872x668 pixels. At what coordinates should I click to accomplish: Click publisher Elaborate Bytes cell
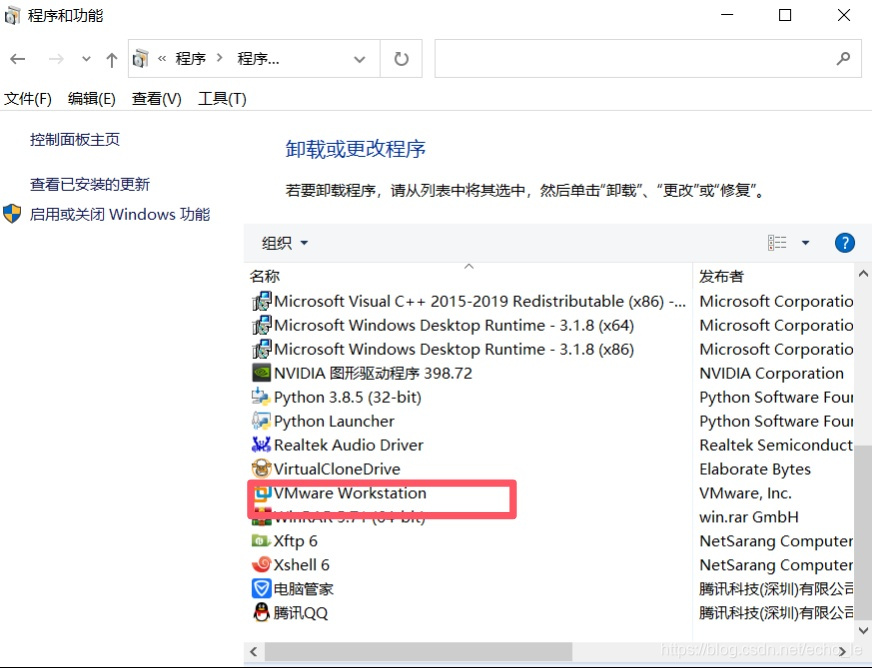(755, 469)
